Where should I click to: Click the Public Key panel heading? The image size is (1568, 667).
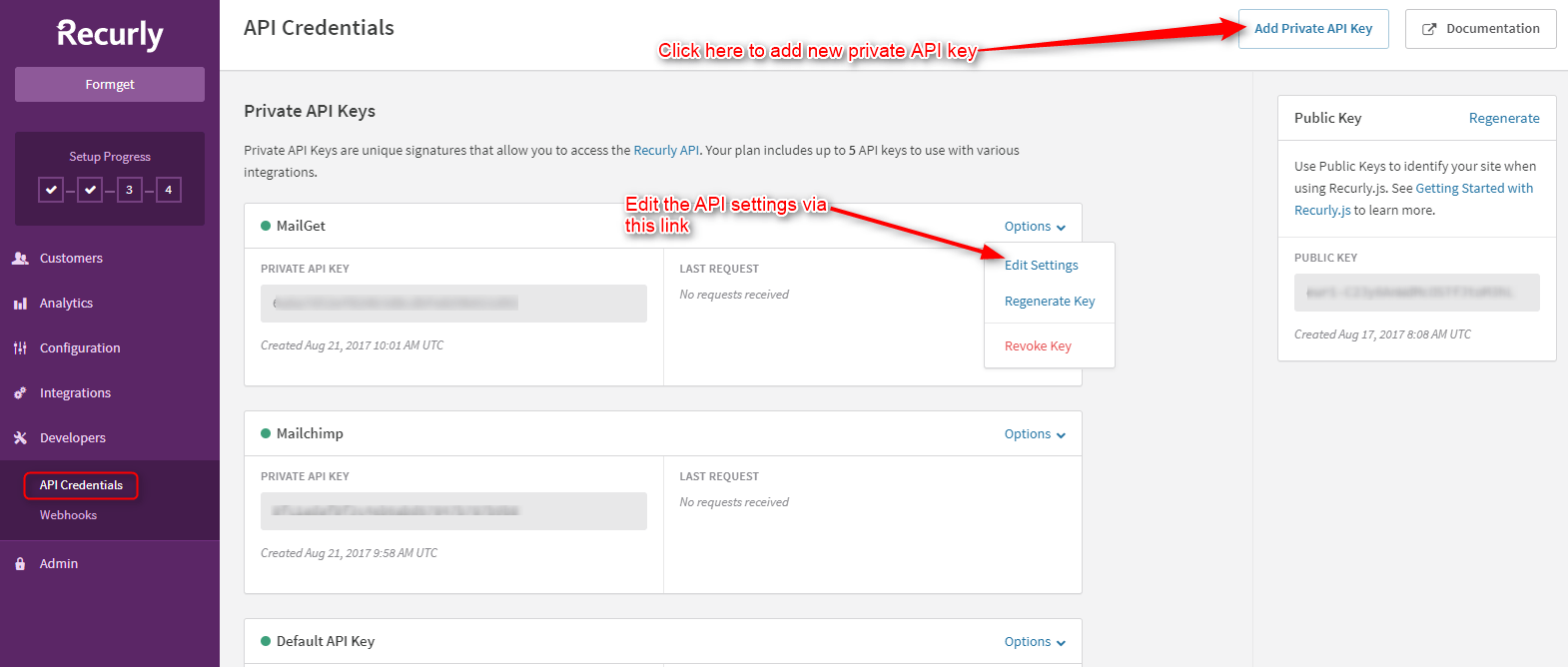pos(1327,118)
